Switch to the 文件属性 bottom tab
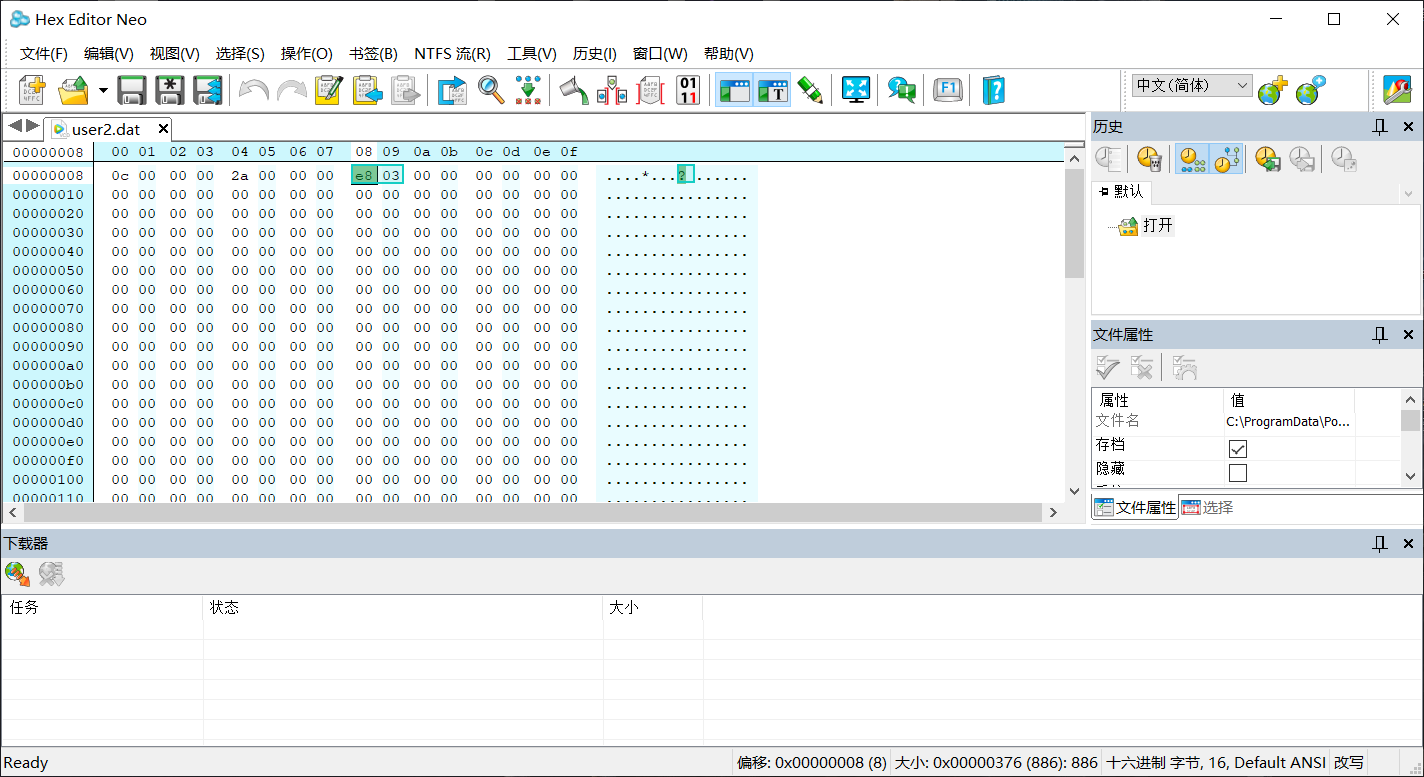This screenshot has height=777, width=1424. pos(1136,507)
